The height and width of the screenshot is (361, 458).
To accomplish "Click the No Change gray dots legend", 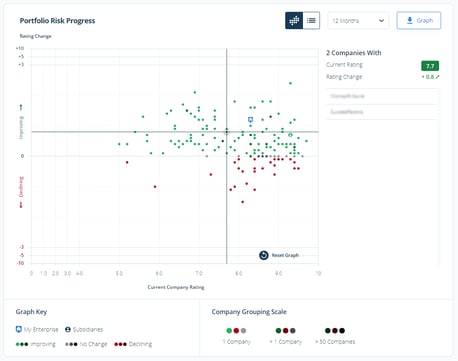I will point(71,344).
